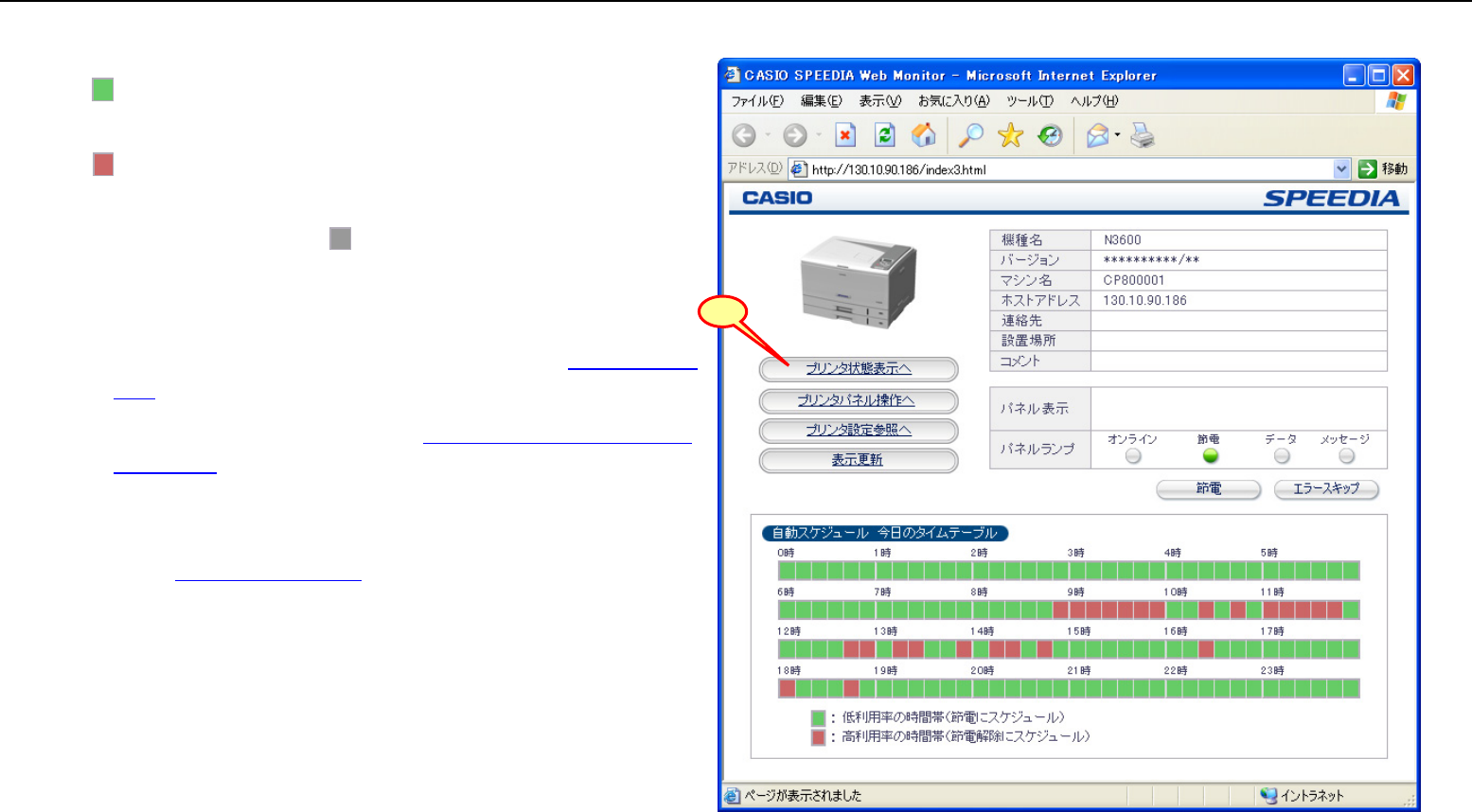
Task: Expand the address bar URL dropdown
Action: pos(1341,169)
